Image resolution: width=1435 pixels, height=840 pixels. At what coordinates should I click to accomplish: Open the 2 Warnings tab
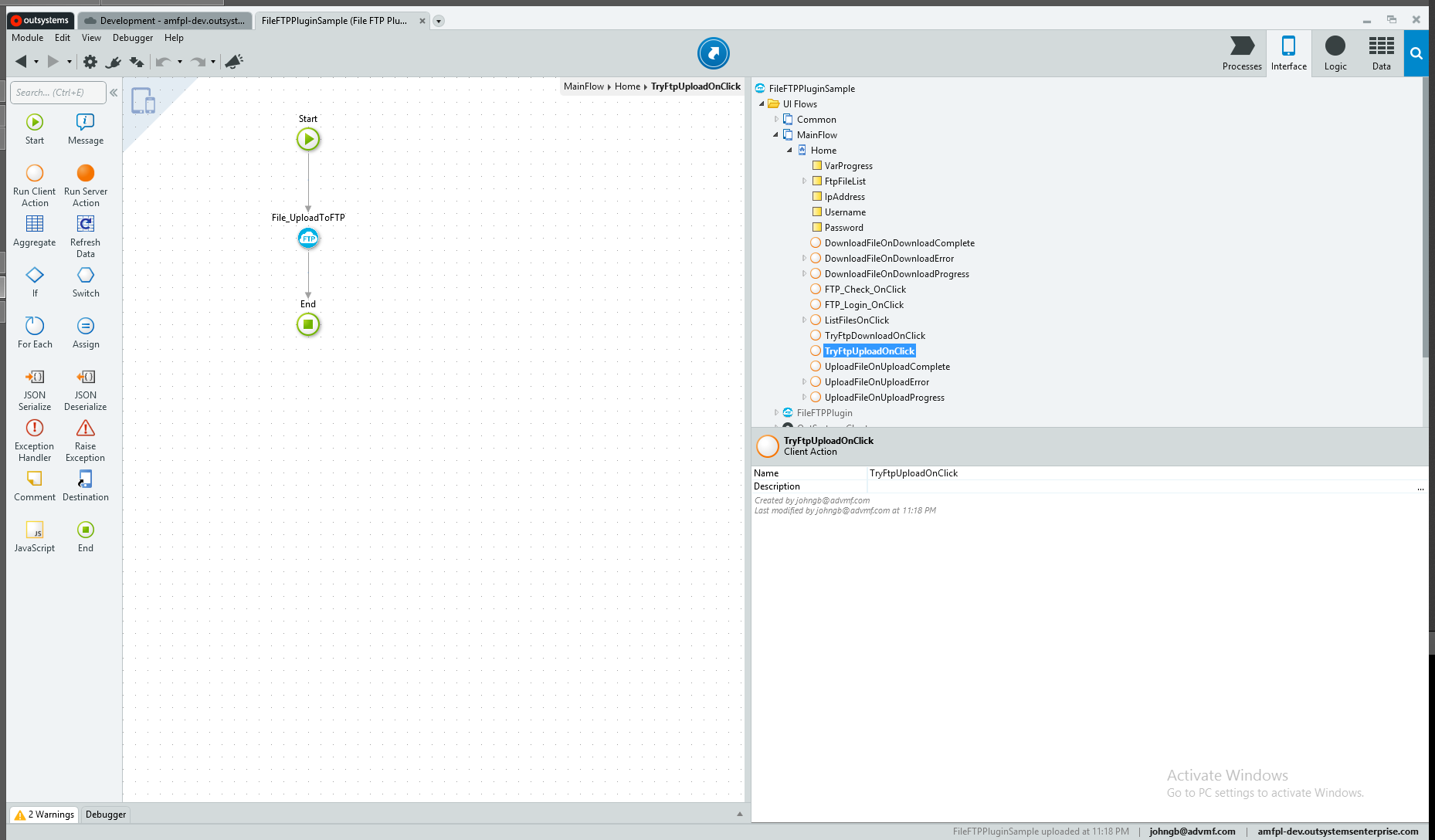coord(44,815)
